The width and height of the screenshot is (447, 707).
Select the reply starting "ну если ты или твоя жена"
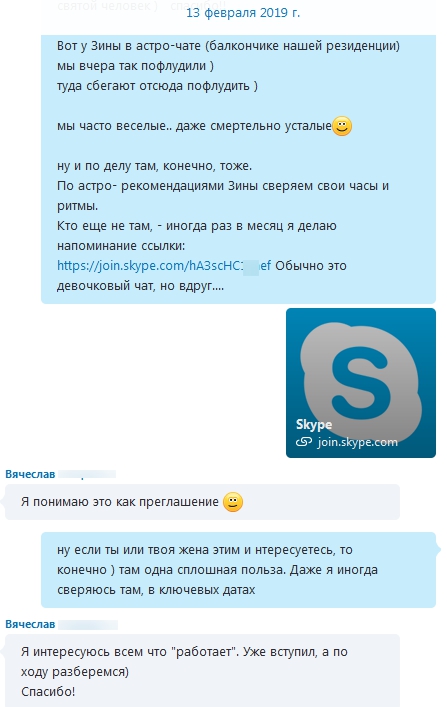pos(238,570)
